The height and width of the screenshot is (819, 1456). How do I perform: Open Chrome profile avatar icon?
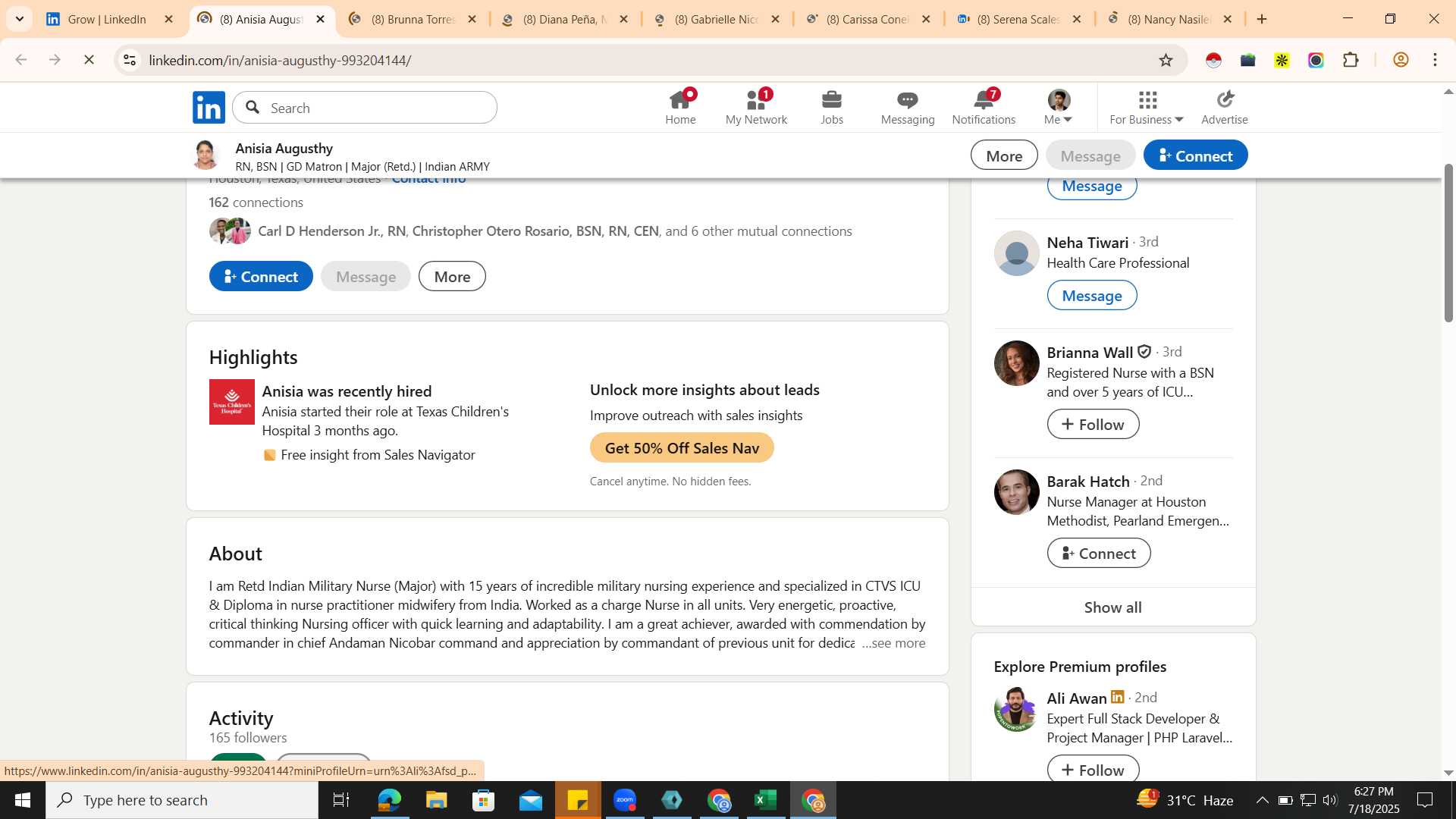pos(1401,60)
